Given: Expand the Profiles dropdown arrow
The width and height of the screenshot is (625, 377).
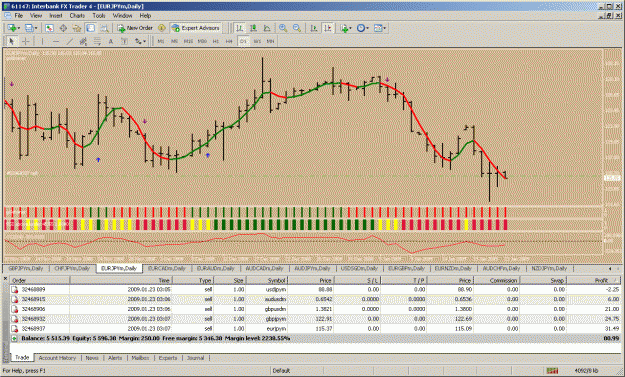Looking at the screenshot, I should (36, 28).
